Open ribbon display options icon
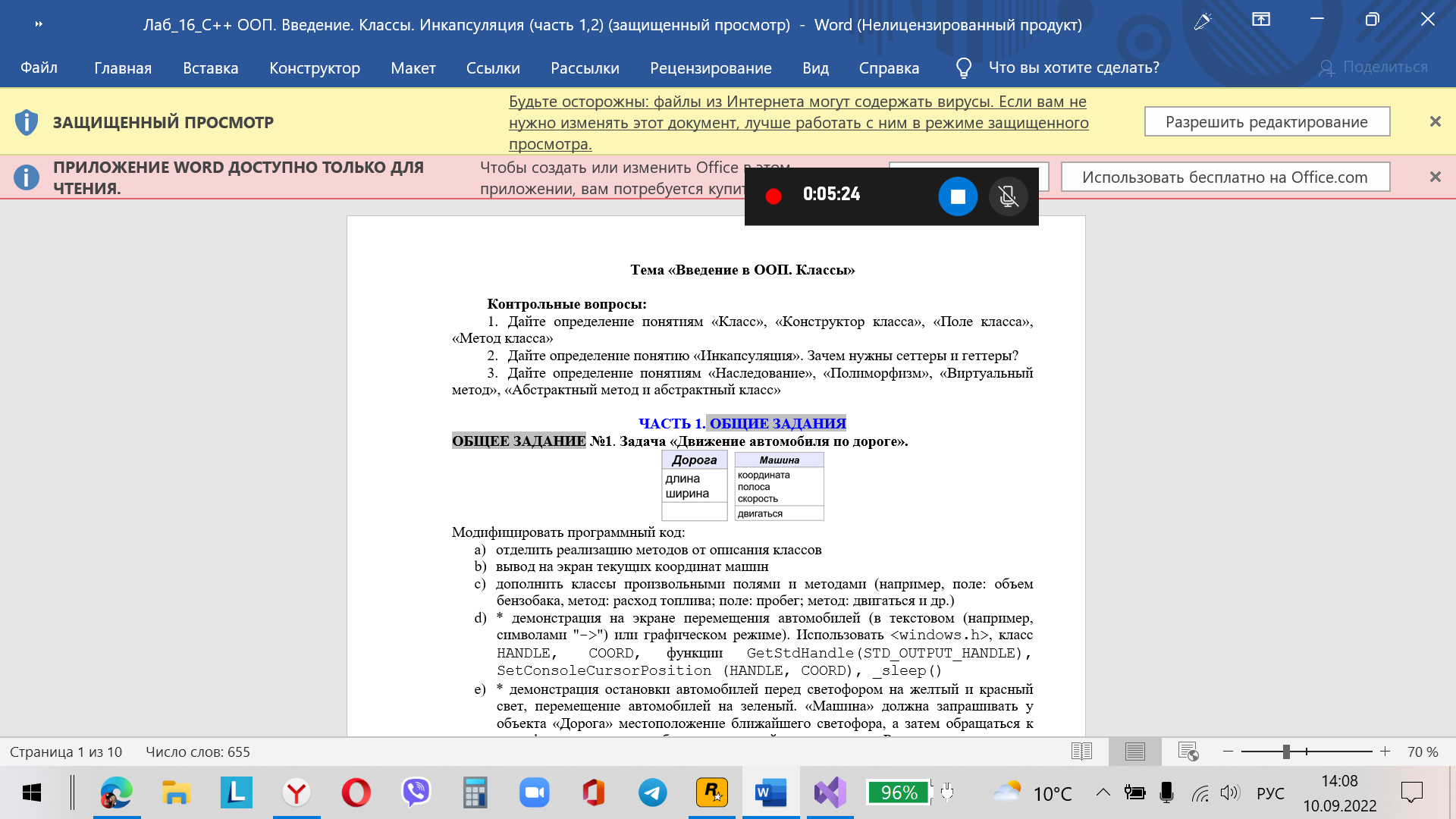1456x819 pixels. click(1261, 20)
